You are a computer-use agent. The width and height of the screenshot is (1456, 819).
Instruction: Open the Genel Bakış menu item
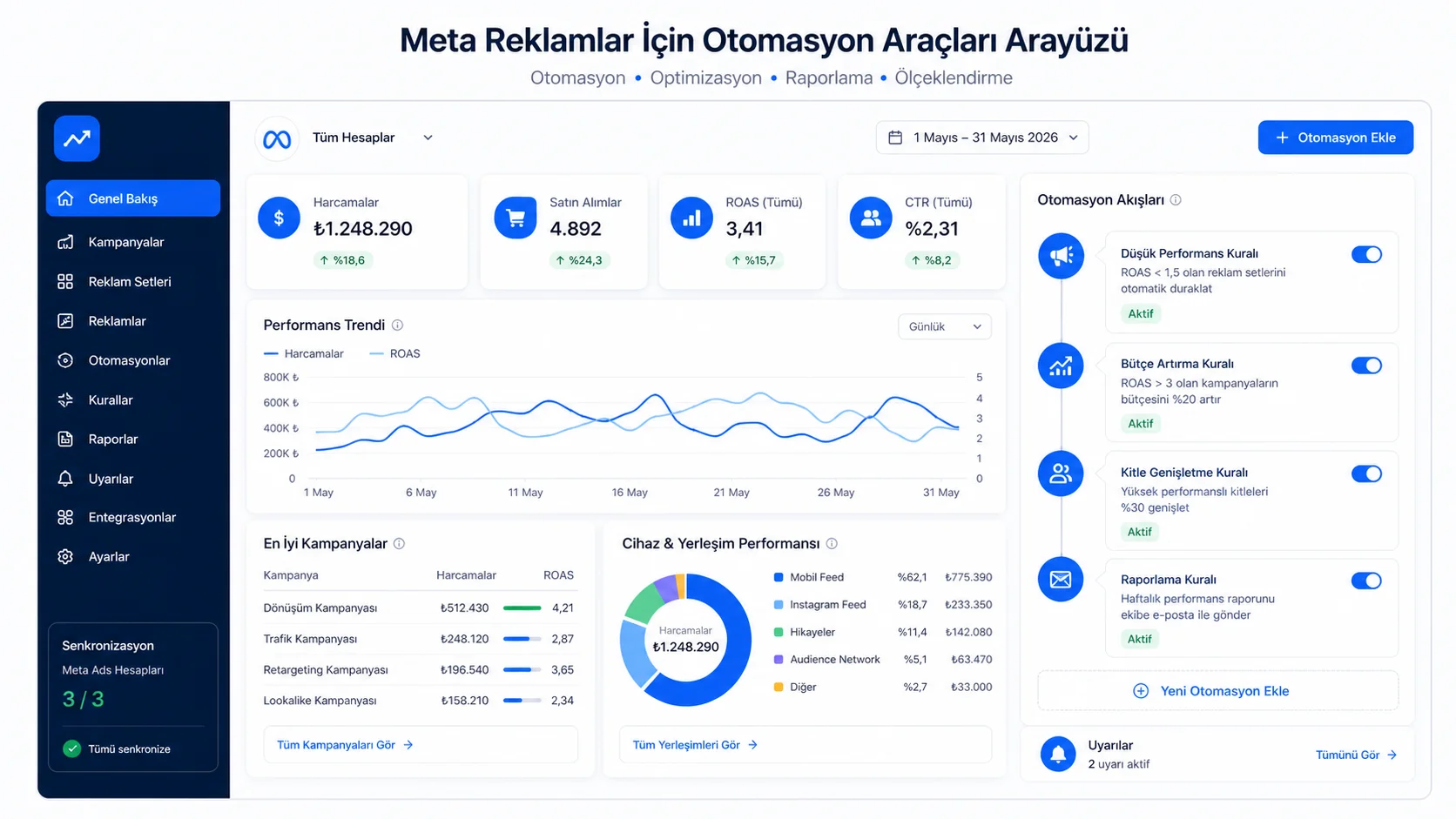pyautogui.click(x=133, y=198)
